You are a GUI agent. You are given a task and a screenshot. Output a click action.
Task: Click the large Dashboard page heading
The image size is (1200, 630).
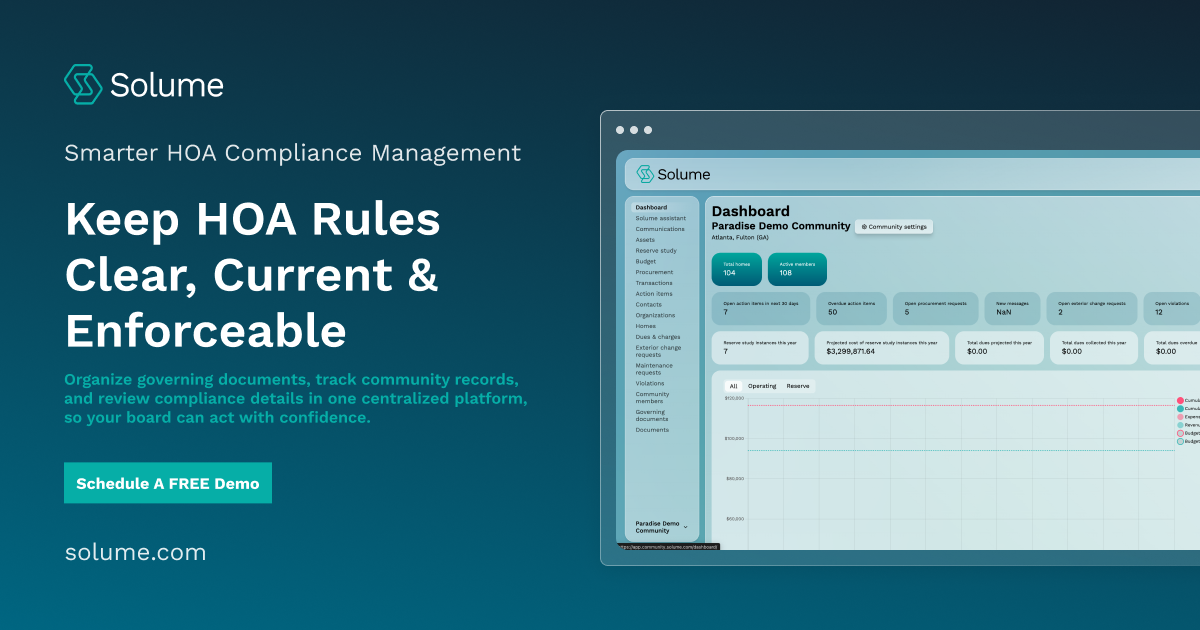(750, 211)
